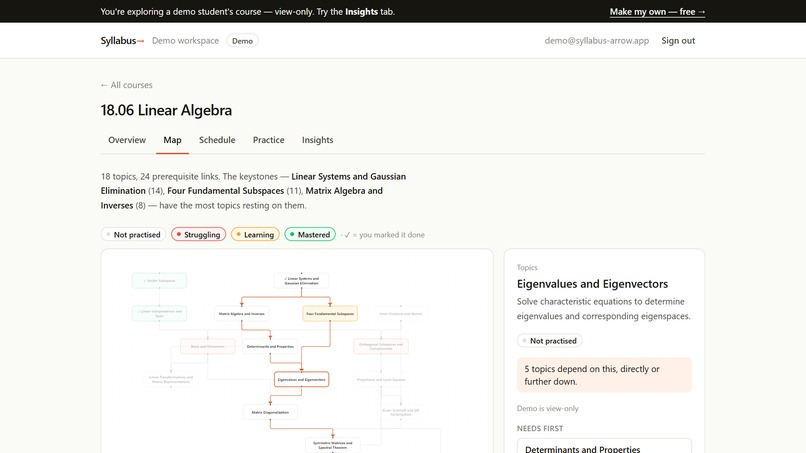This screenshot has width=806, height=453.
Task: Open the Insights tab link in the demo banner
Action: pyautogui.click(x=361, y=11)
